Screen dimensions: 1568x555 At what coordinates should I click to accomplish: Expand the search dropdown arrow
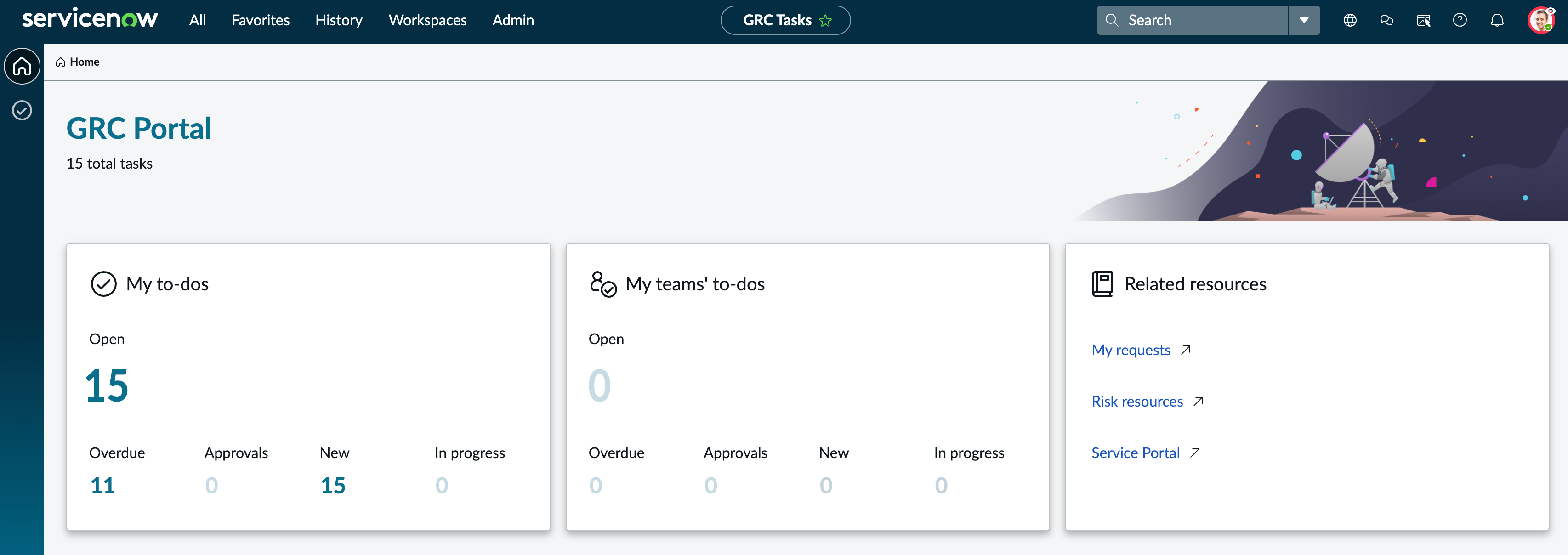pos(1304,20)
